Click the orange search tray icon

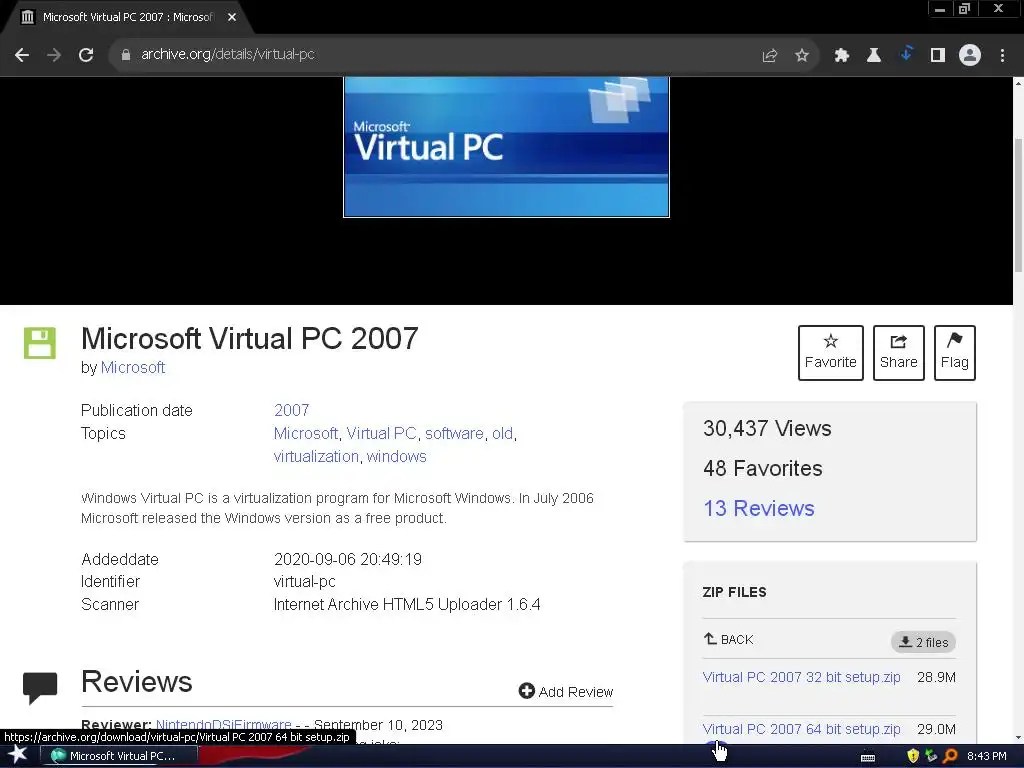click(950, 756)
